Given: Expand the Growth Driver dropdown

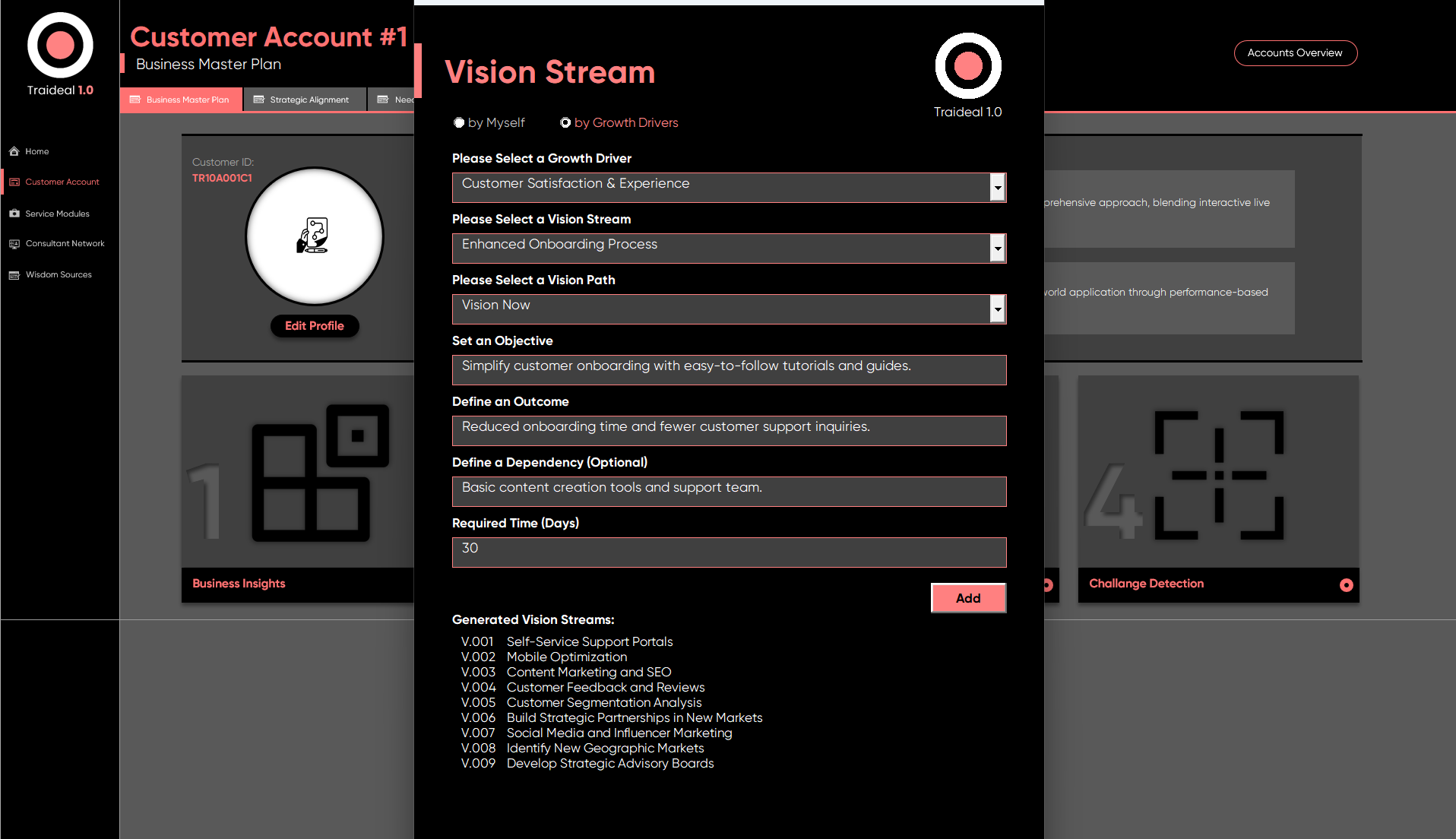Looking at the screenshot, I should tap(997, 188).
